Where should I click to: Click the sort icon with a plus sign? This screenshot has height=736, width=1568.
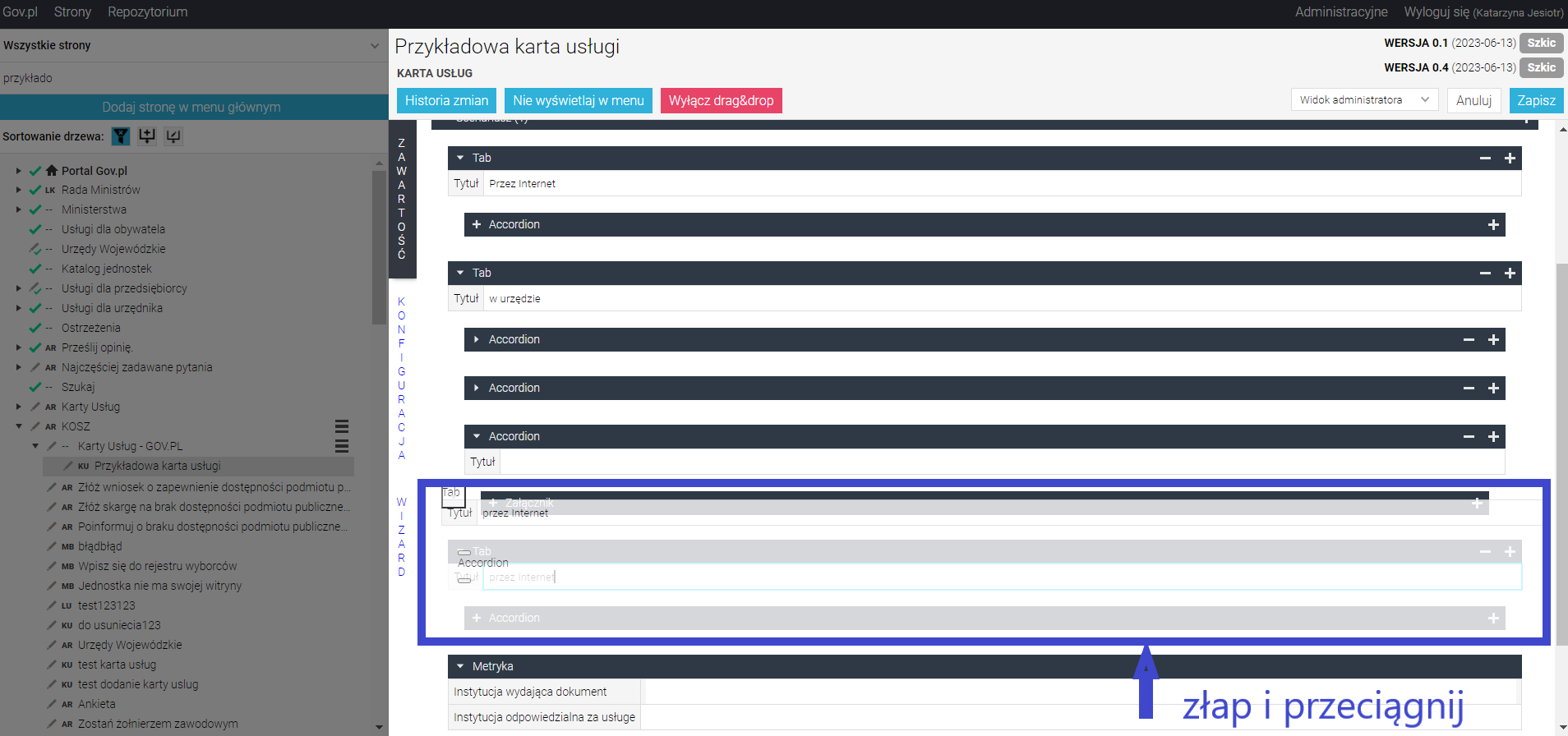pos(147,136)
